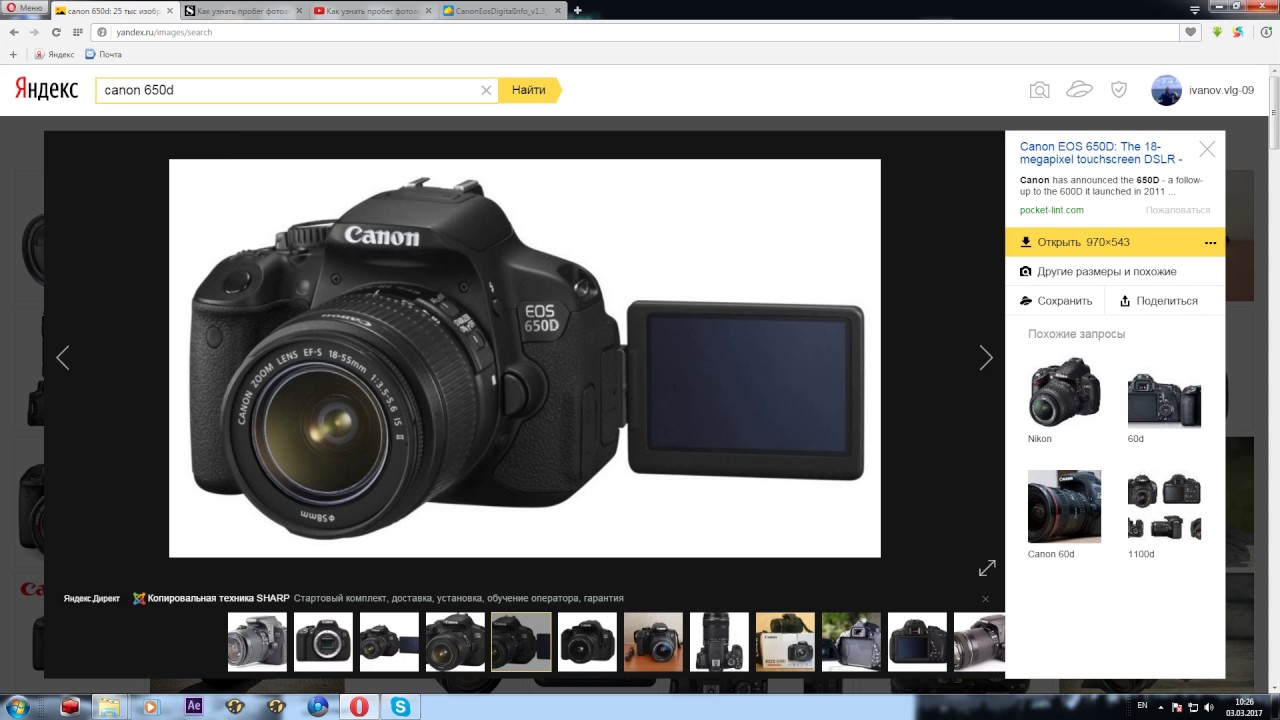Open Skype from the taskbar
Viewport: 1280px width, 720px height.
click(401, 706)
